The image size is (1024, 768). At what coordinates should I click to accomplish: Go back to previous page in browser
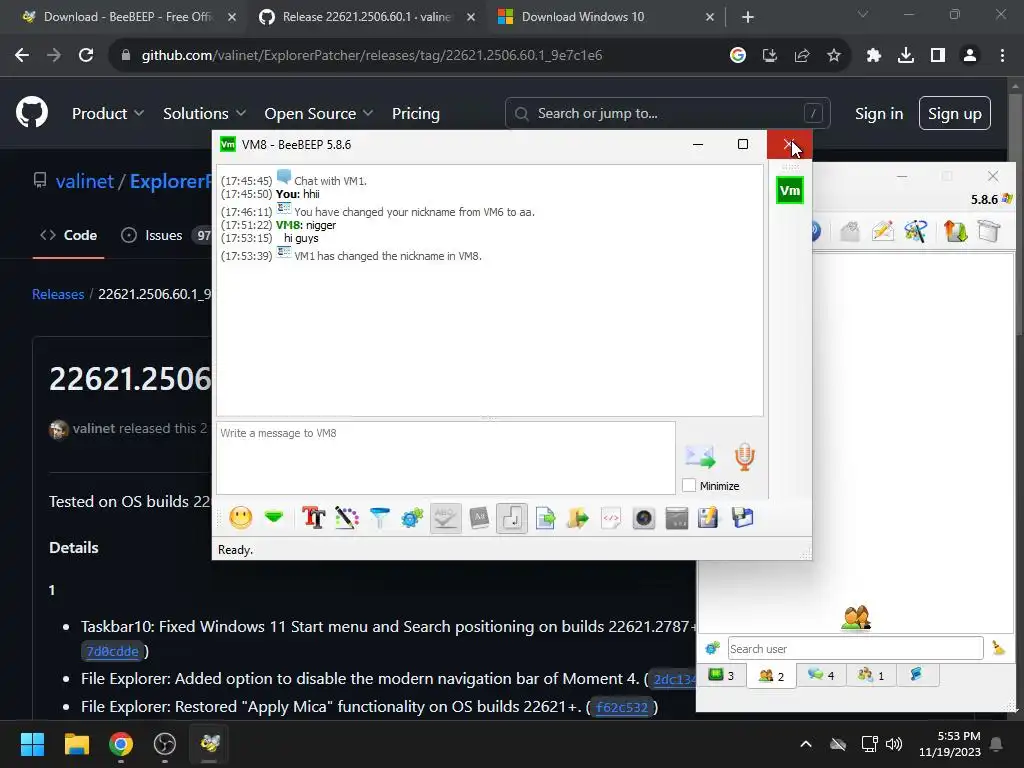tap(22, 56)
